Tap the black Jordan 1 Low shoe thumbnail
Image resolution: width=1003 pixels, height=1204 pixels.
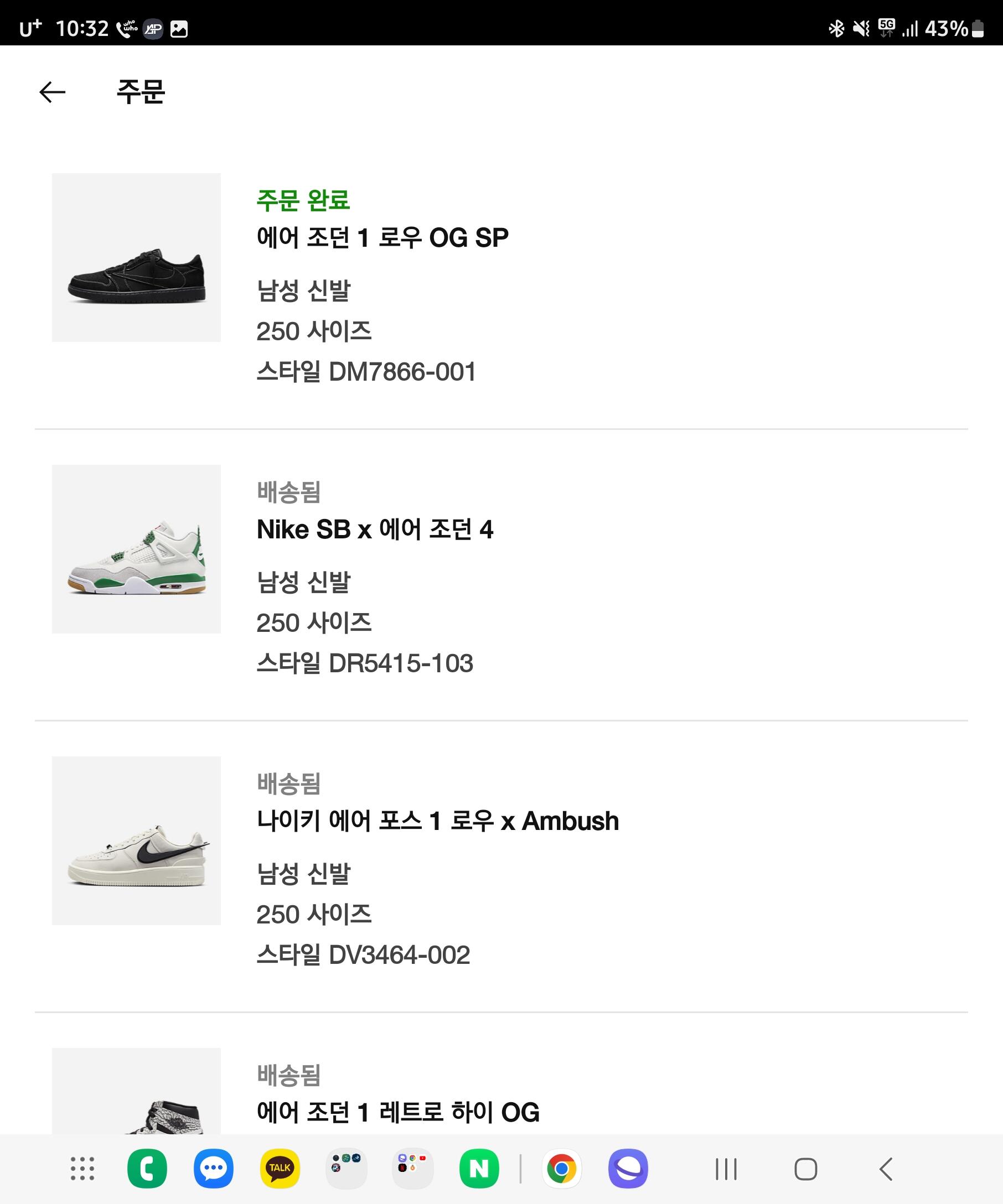pos(137,257)
